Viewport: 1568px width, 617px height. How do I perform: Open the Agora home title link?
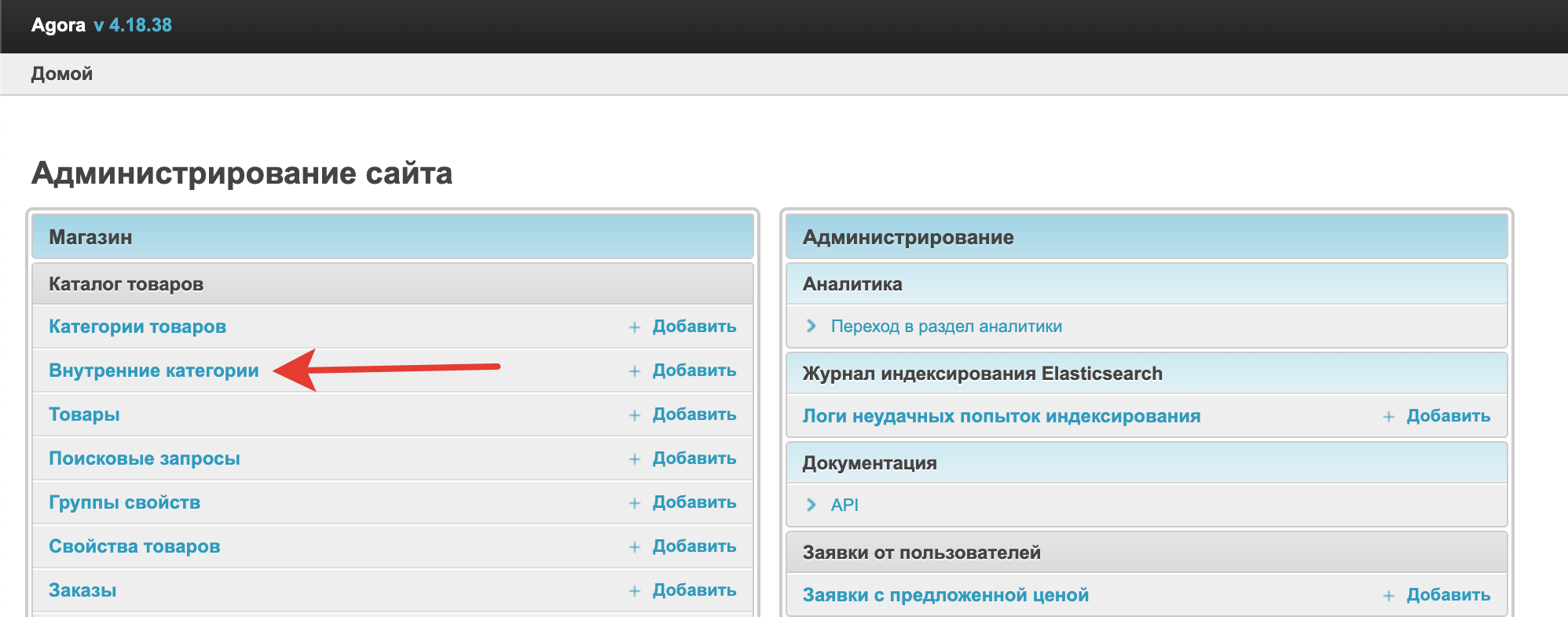coord(58,25)
